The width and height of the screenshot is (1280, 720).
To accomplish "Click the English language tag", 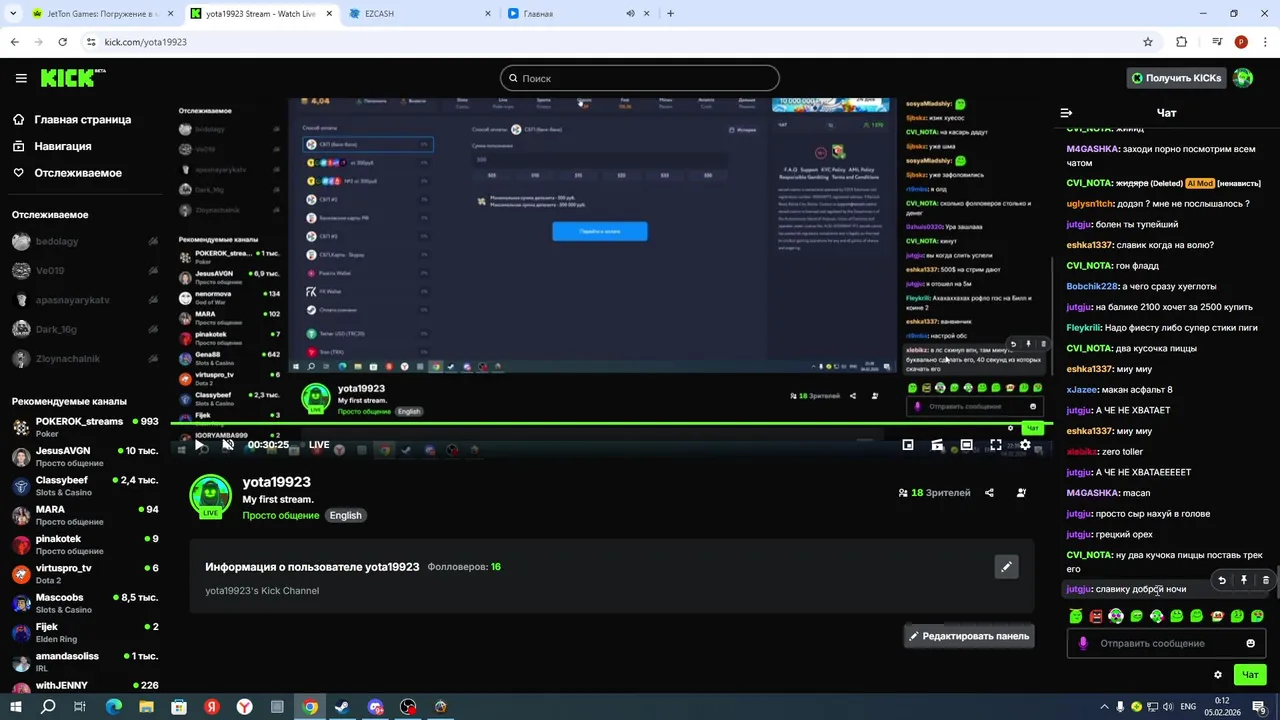I will pyautogui.click(x=346, y=515).
